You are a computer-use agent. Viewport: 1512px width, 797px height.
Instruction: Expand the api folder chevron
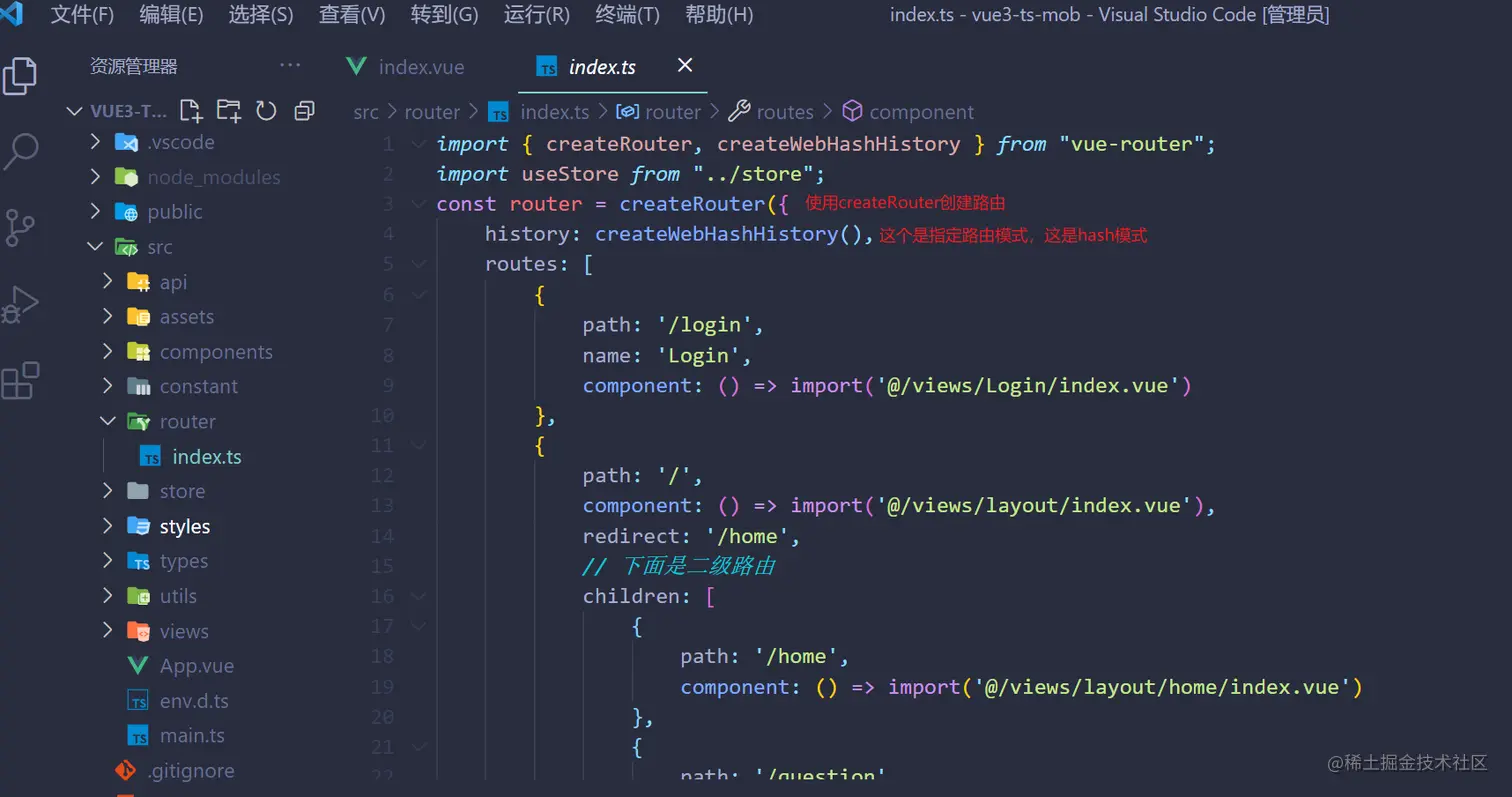108,282
